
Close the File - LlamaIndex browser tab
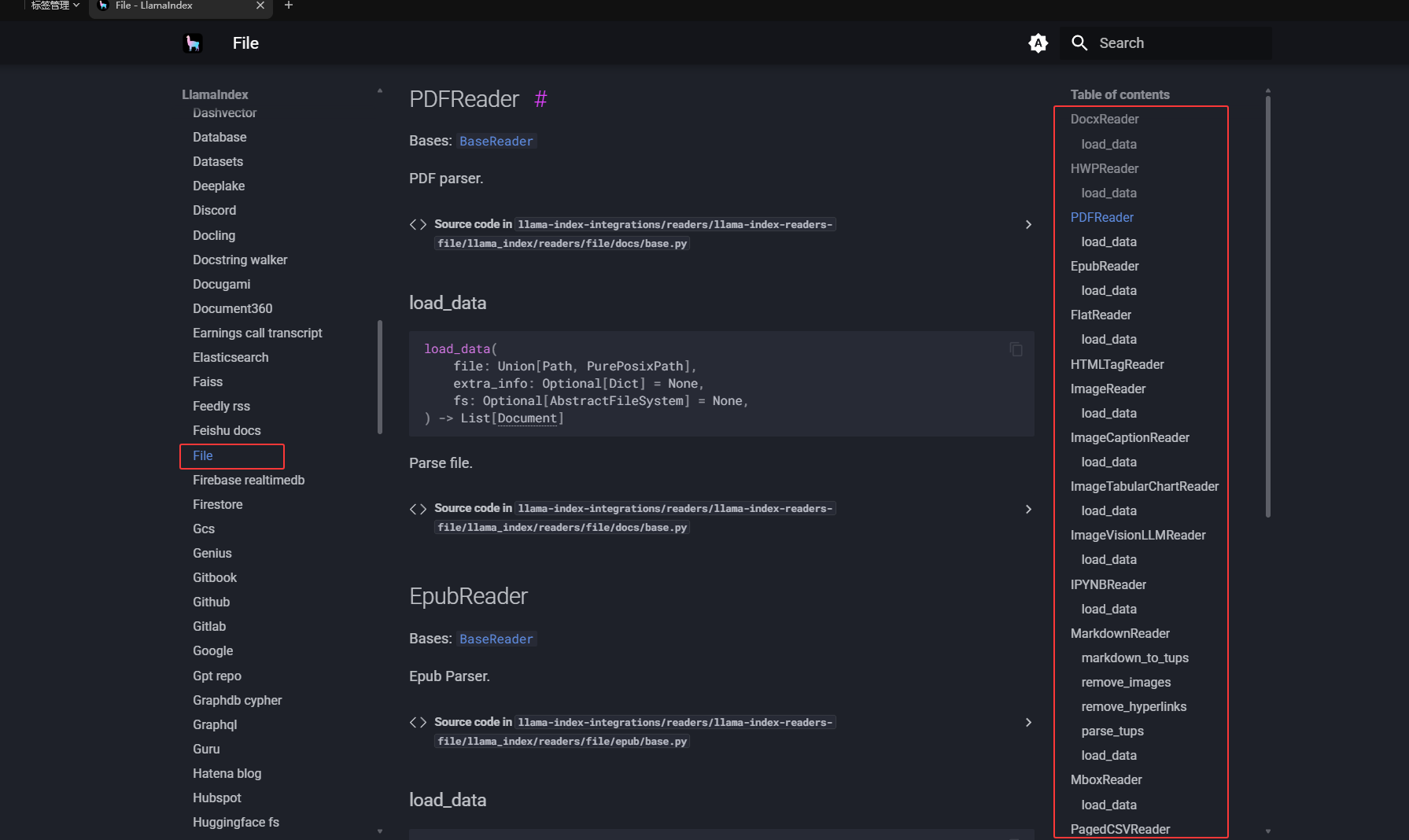[260, 6]
